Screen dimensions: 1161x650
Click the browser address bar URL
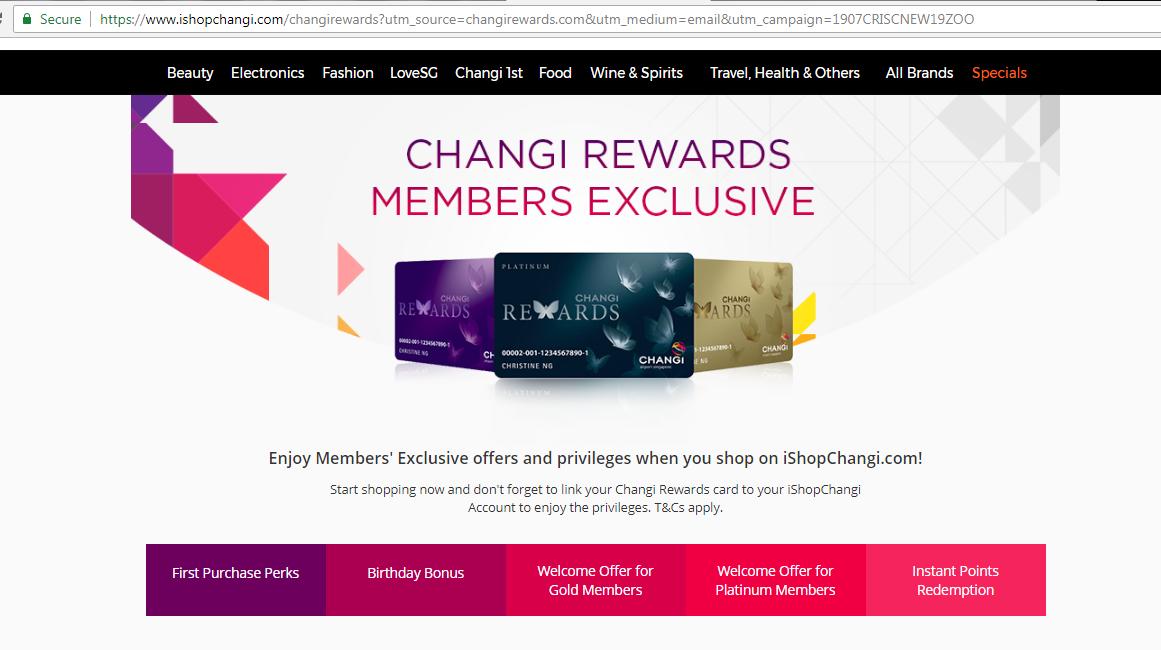click(537, 19)
